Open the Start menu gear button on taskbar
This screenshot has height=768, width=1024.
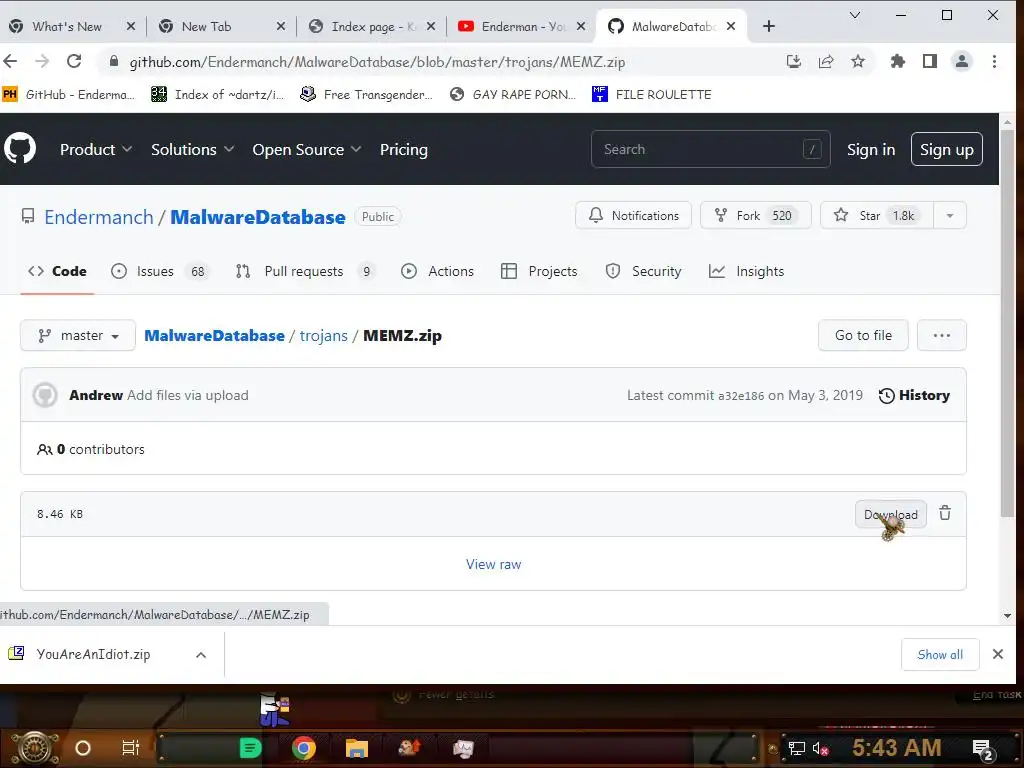coord(35,748)
